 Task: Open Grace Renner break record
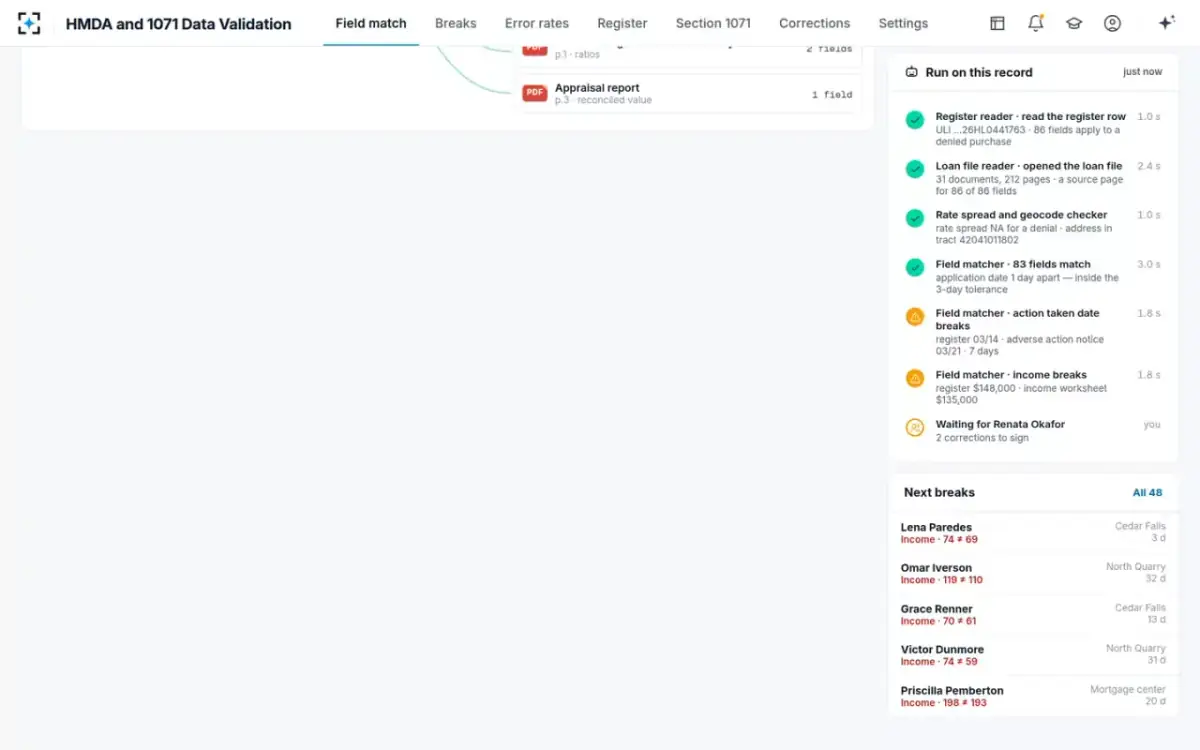[x=1033, y=614]
